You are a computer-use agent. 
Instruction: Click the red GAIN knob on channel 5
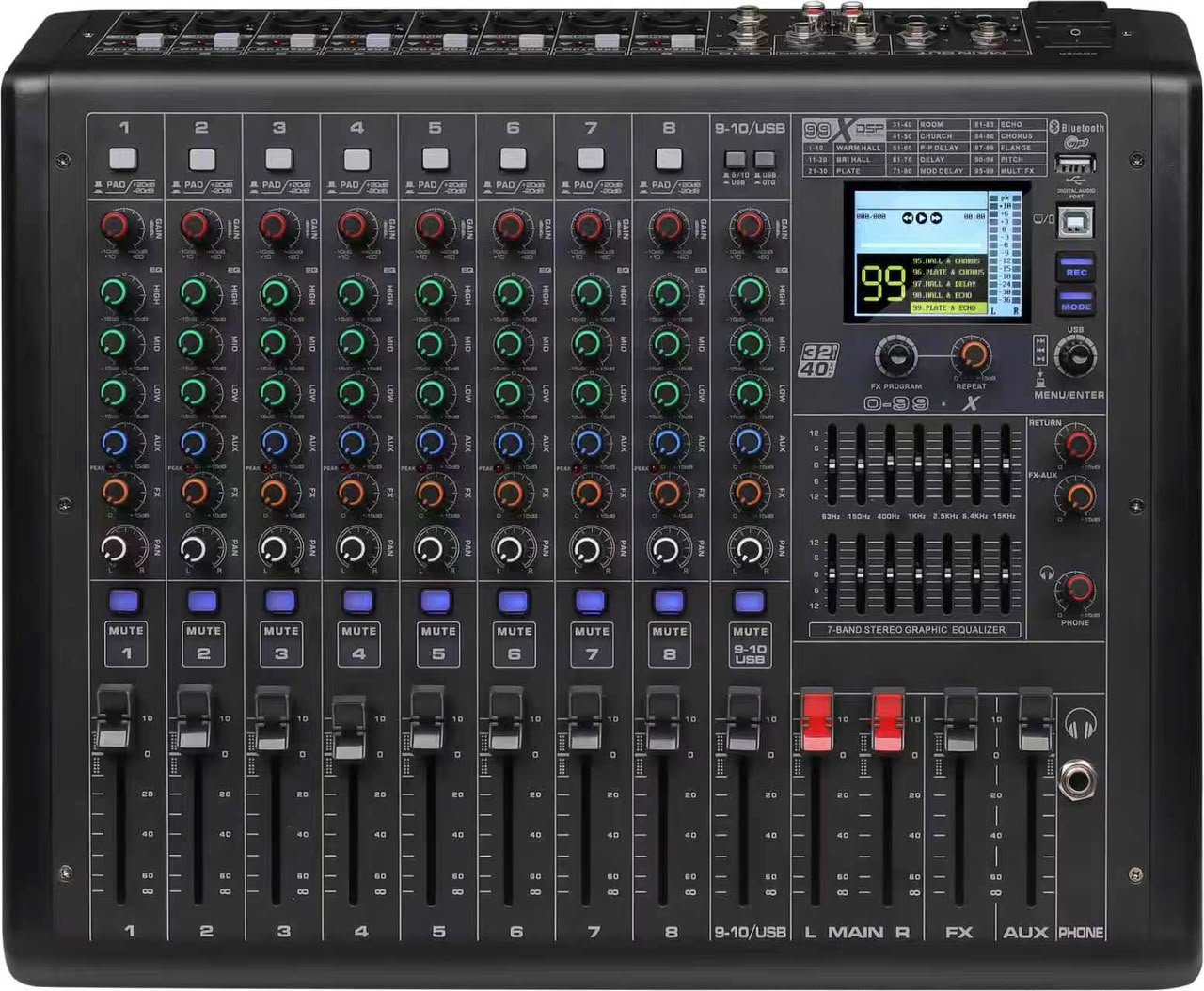coord(430,227)
